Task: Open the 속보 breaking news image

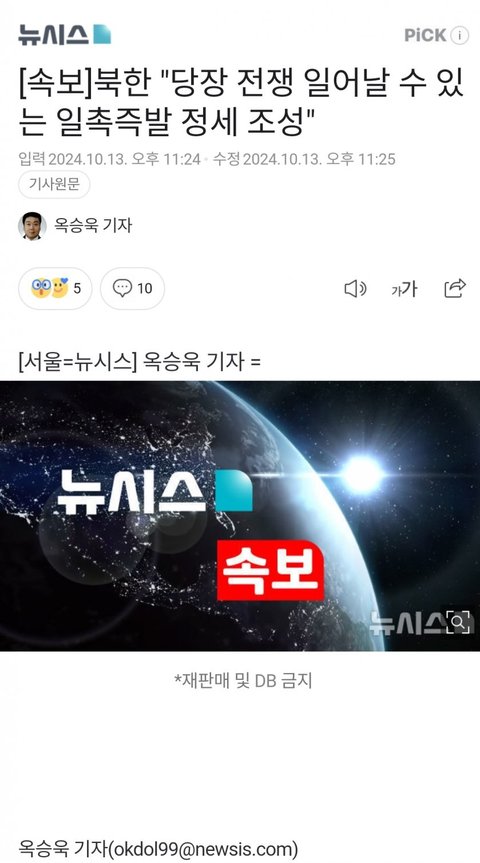Action: point(240,516)
